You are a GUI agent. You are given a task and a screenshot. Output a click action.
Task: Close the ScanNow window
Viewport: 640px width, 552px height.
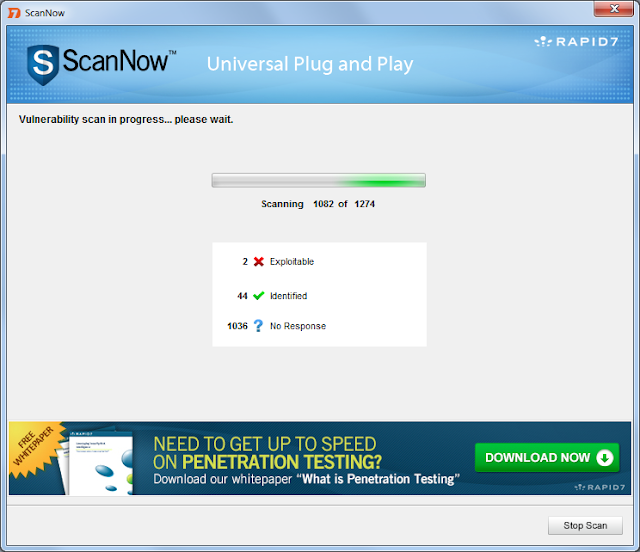(x=613, y=8)
